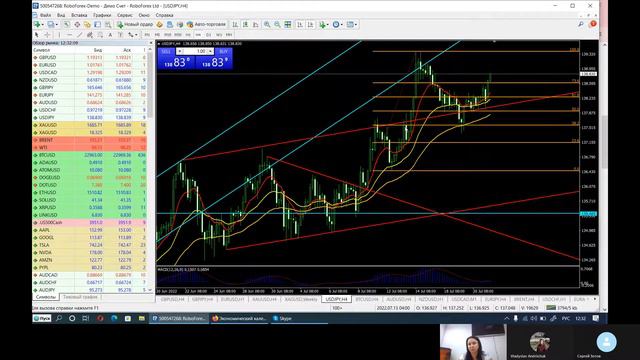Open the Strategy Tester magnifier icon

click(x=108, y=24)
